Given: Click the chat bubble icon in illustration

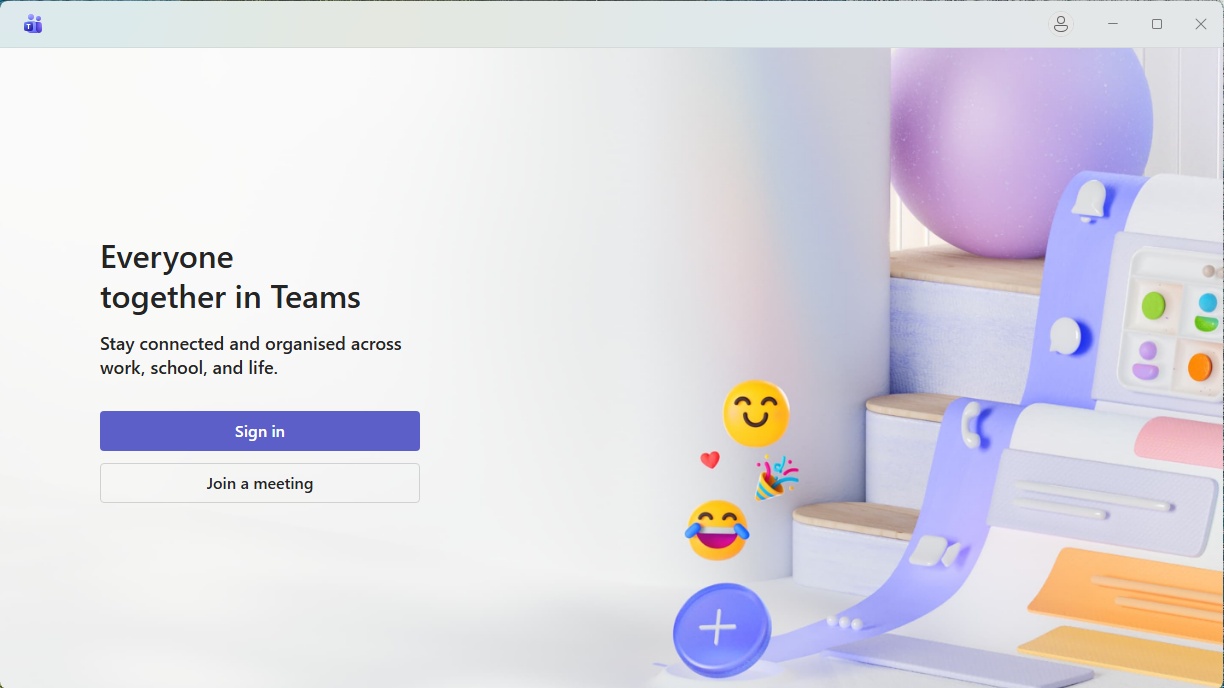Looking at the screenshot, I should [1066, 336].
